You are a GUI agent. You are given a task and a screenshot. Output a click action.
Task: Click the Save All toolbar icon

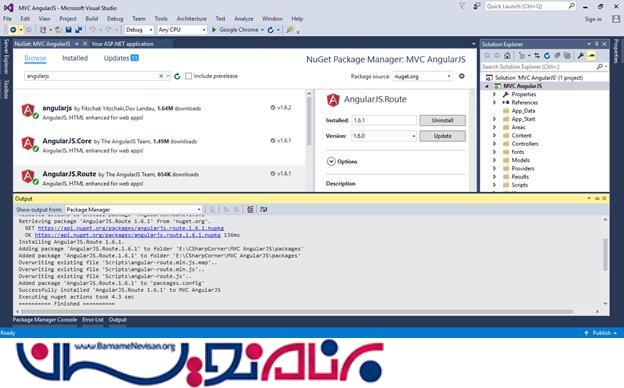tap(78, 30)
